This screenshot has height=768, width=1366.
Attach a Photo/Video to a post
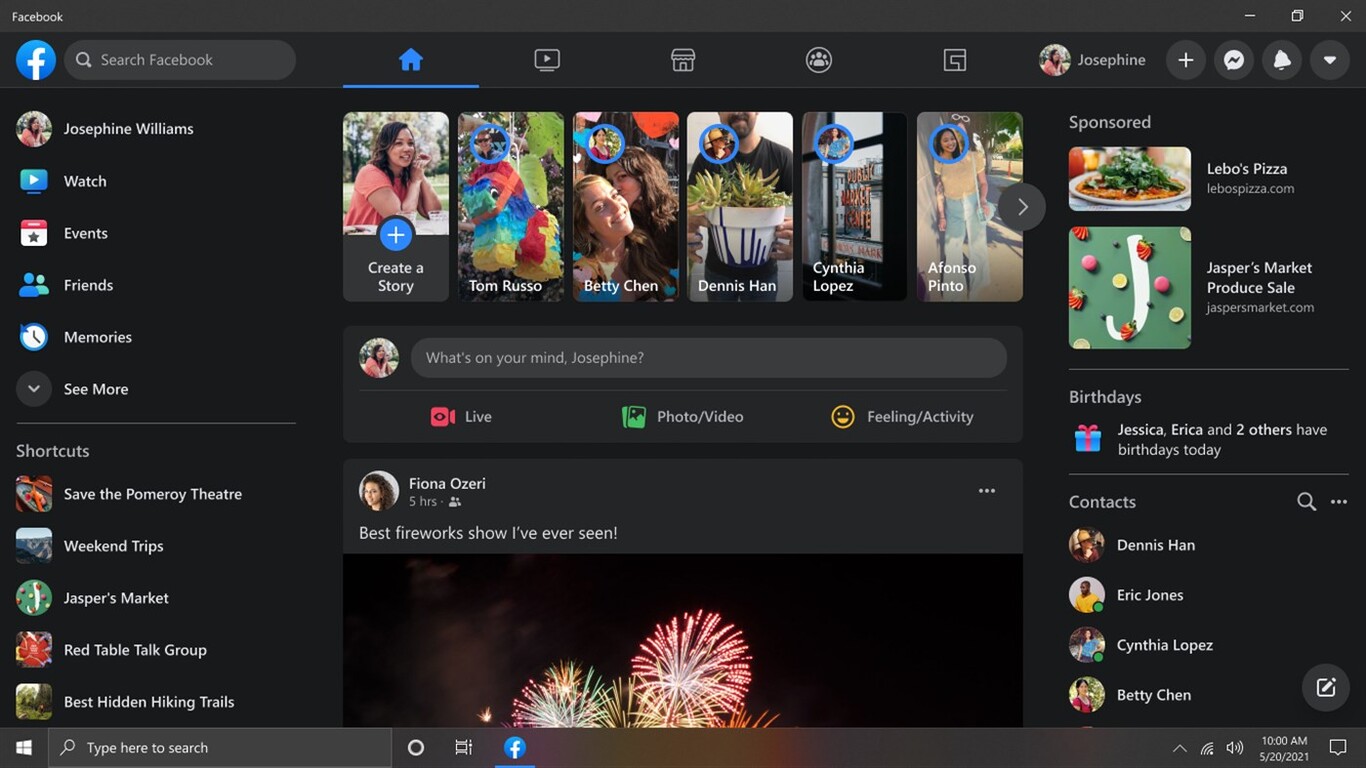click(x=682, y=416)
